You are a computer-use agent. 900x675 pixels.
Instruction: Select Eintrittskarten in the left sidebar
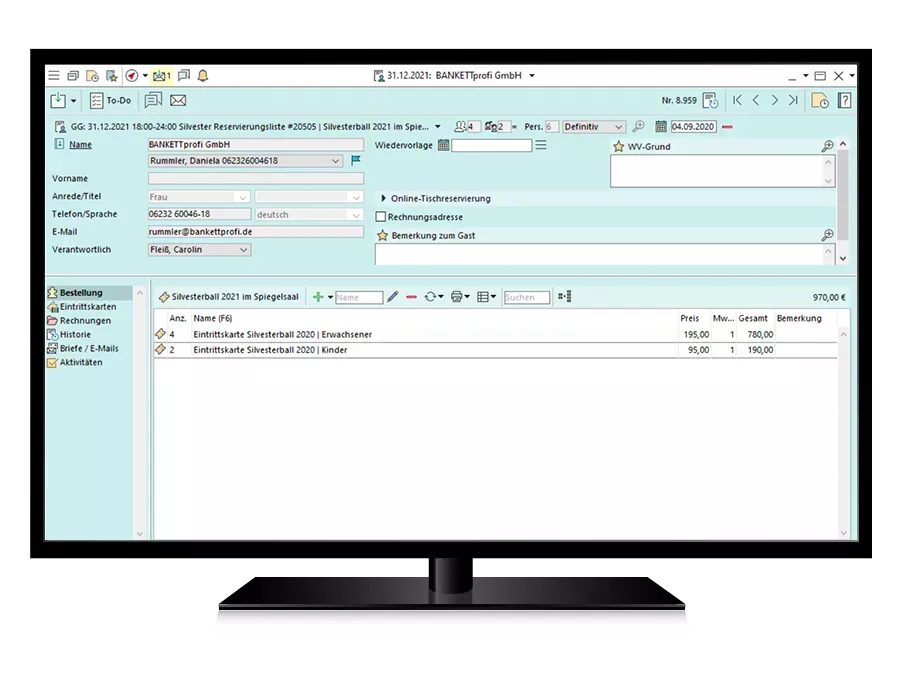coord(87,307)
